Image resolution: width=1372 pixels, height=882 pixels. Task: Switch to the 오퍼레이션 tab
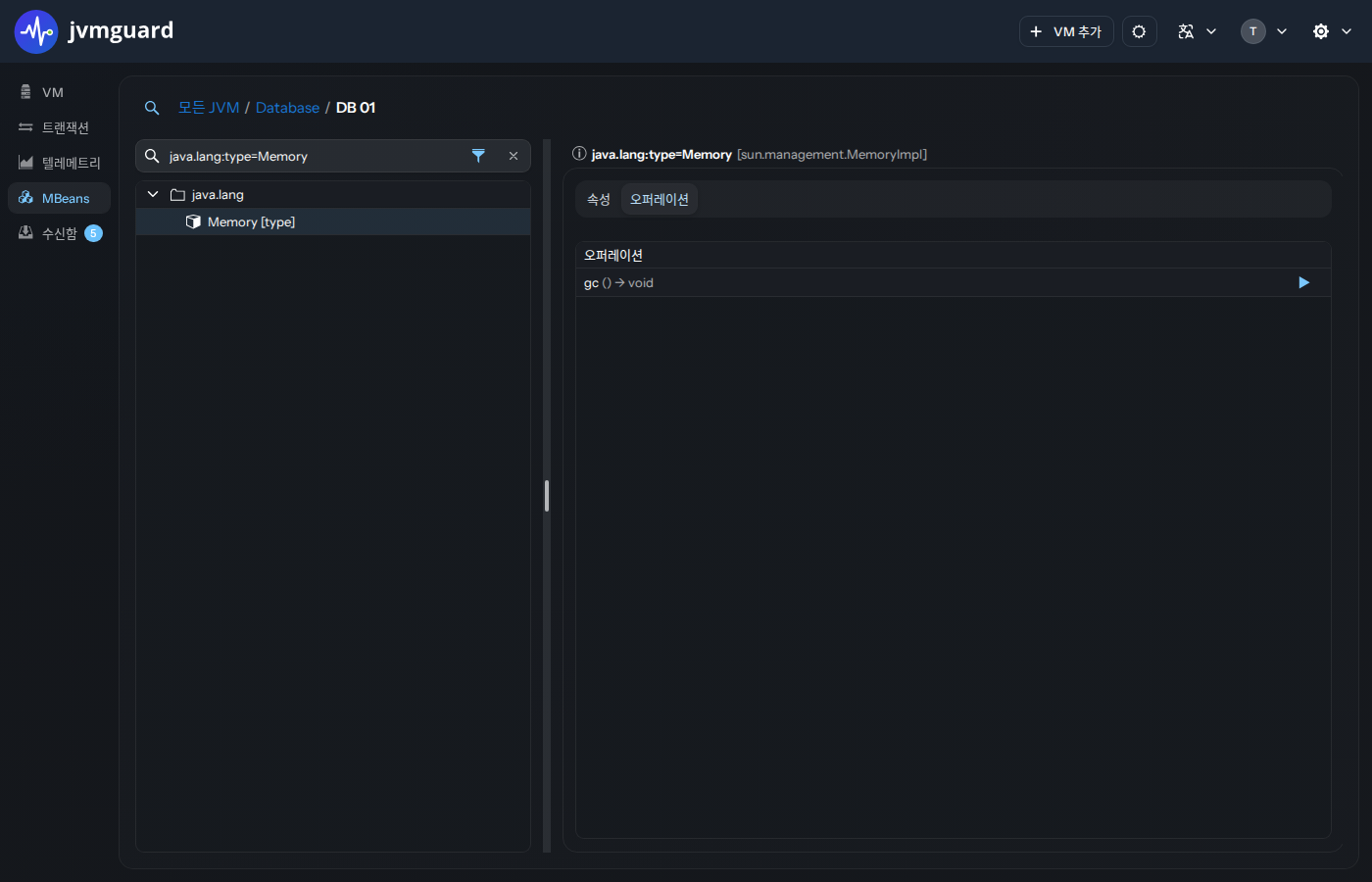point(660,200)
